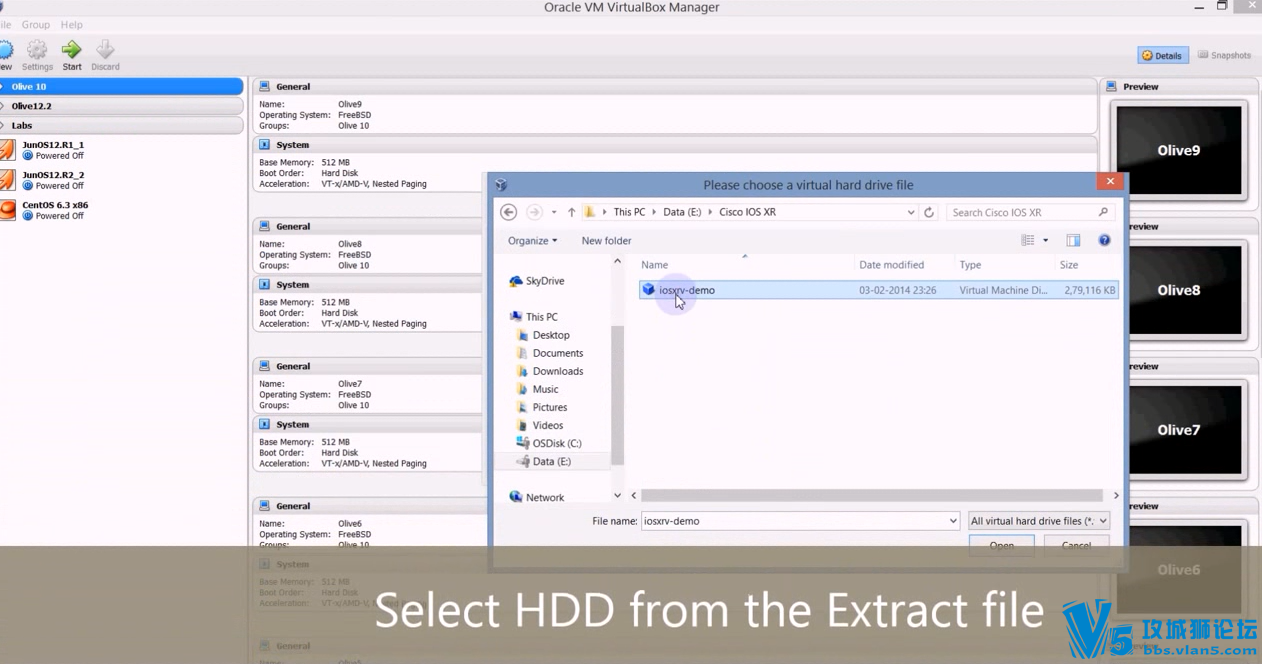Screen dimensions: 1262x664
Task: Open Desktop folder in navigation pane
Action: (550, 335)
